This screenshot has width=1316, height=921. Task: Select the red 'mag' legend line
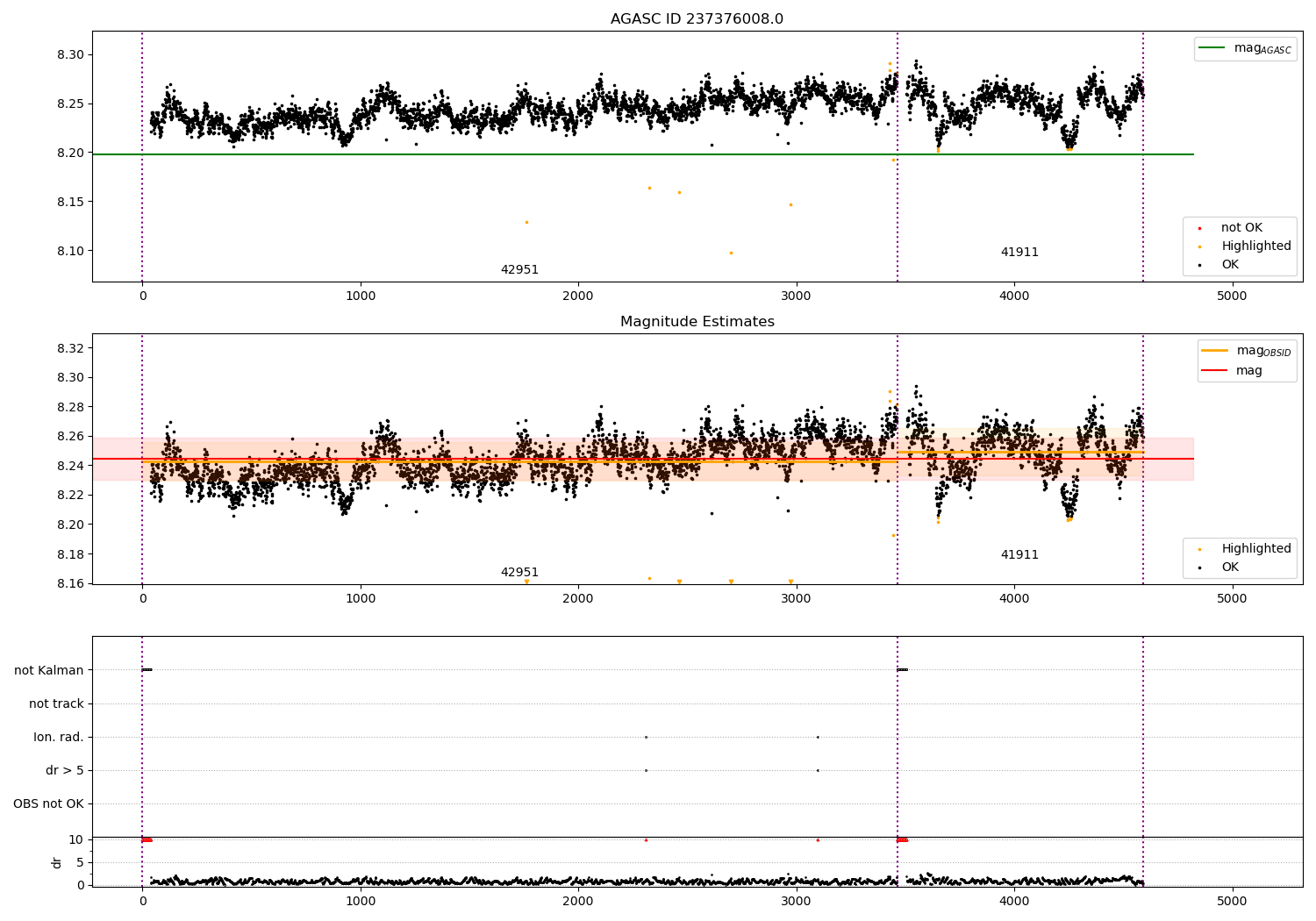point(1214,370)
